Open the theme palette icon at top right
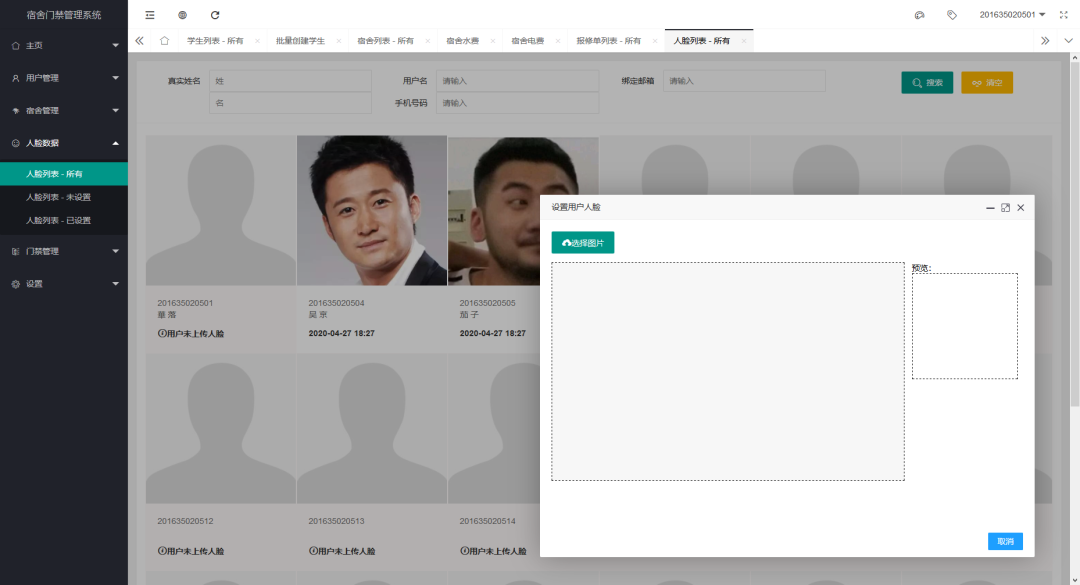This screenshot has height=585, width=1080. (x=920, y=15)
